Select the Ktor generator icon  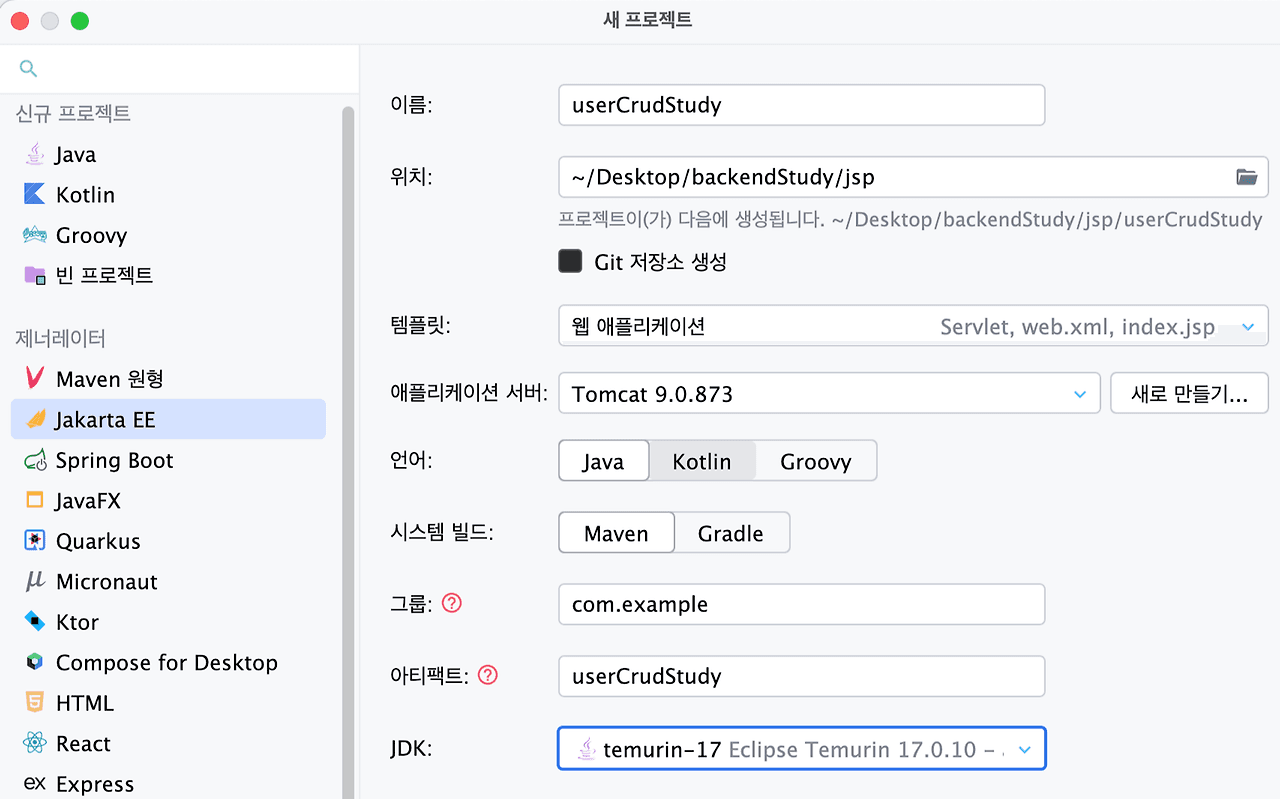(x=35, y=622)
